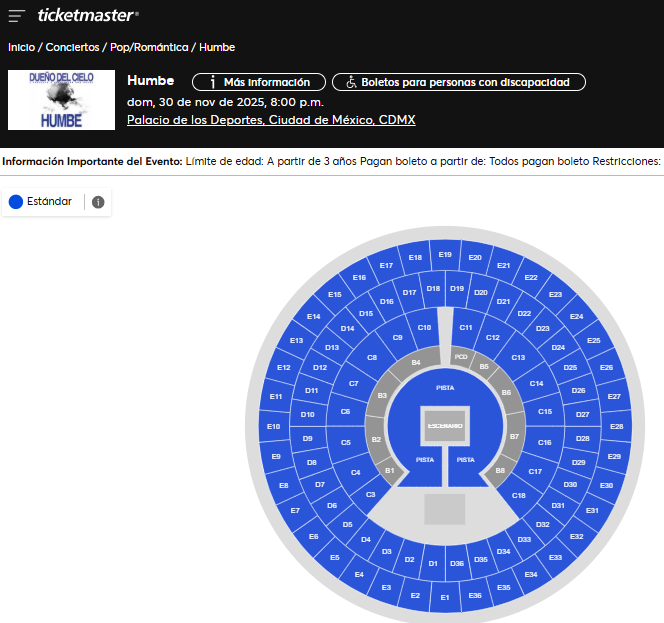Select the top PISTA floor section
Screen dimensions: 664x623
point(445,388)
